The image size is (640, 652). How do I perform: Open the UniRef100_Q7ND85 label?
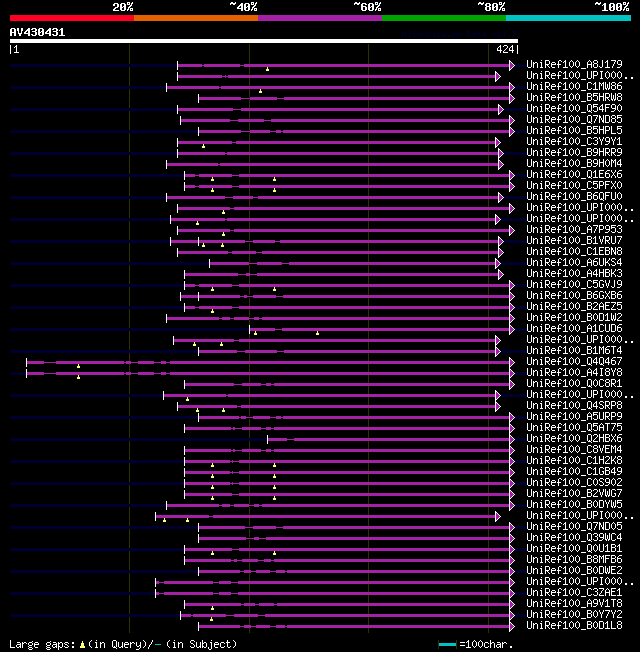574,119
